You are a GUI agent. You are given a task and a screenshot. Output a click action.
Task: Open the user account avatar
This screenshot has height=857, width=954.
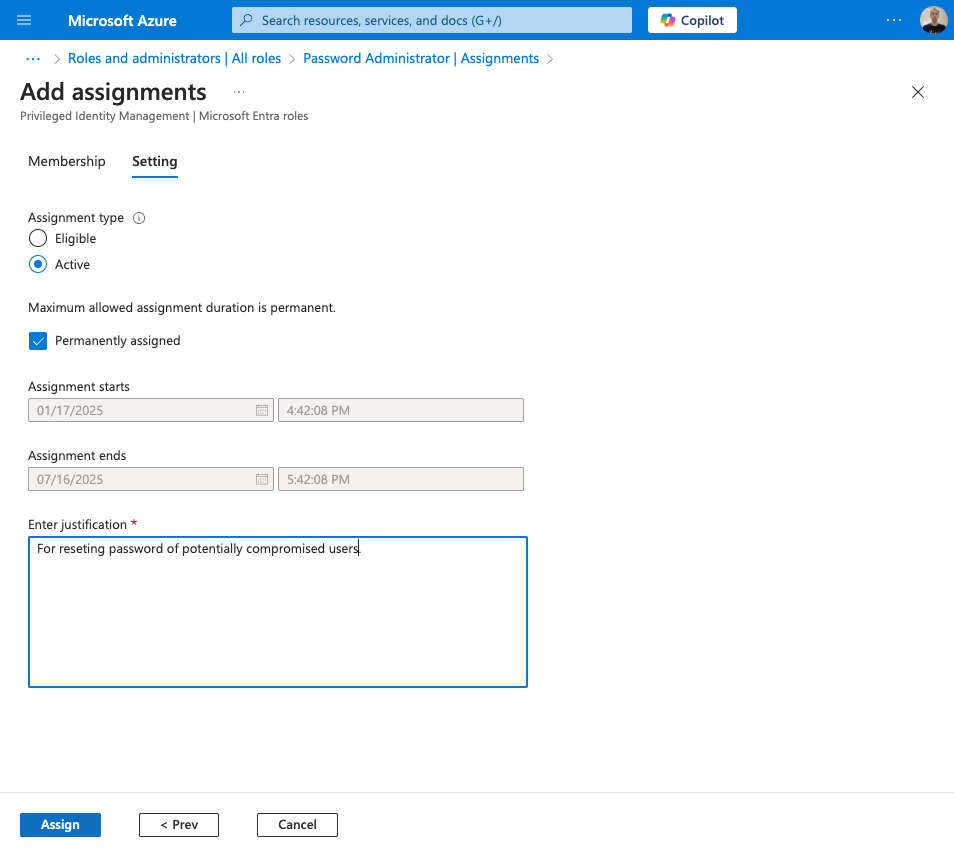coord(932,20)
